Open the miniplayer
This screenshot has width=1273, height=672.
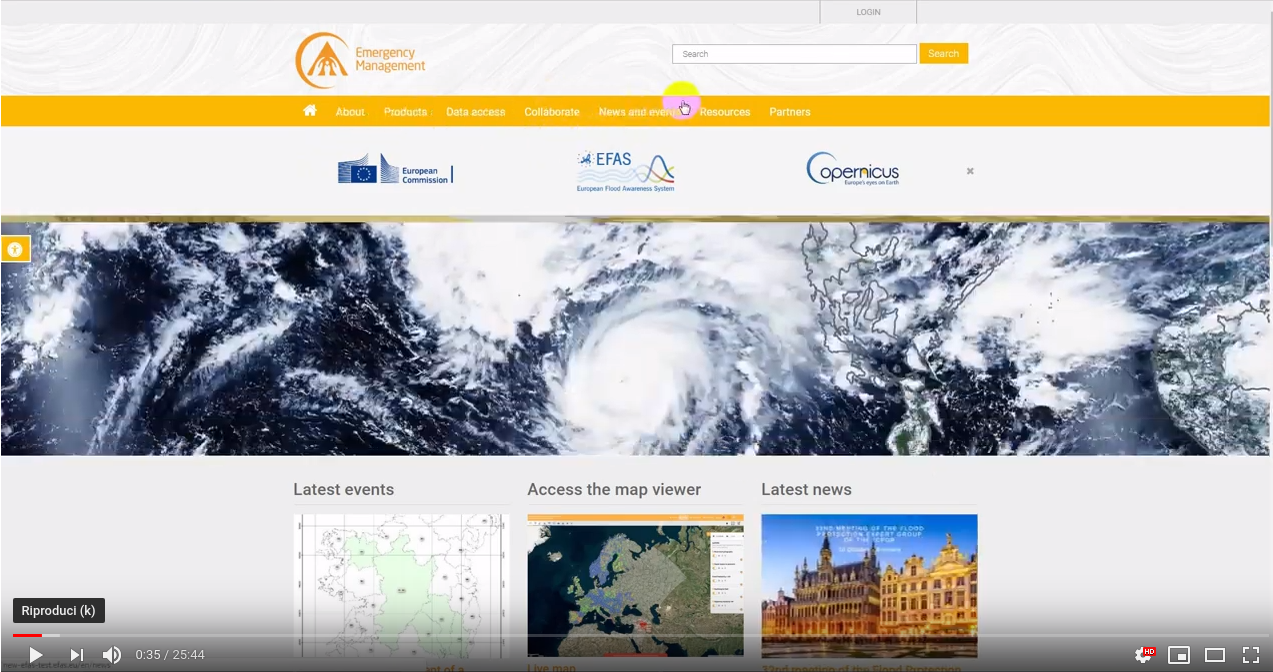click(1180, 655)
